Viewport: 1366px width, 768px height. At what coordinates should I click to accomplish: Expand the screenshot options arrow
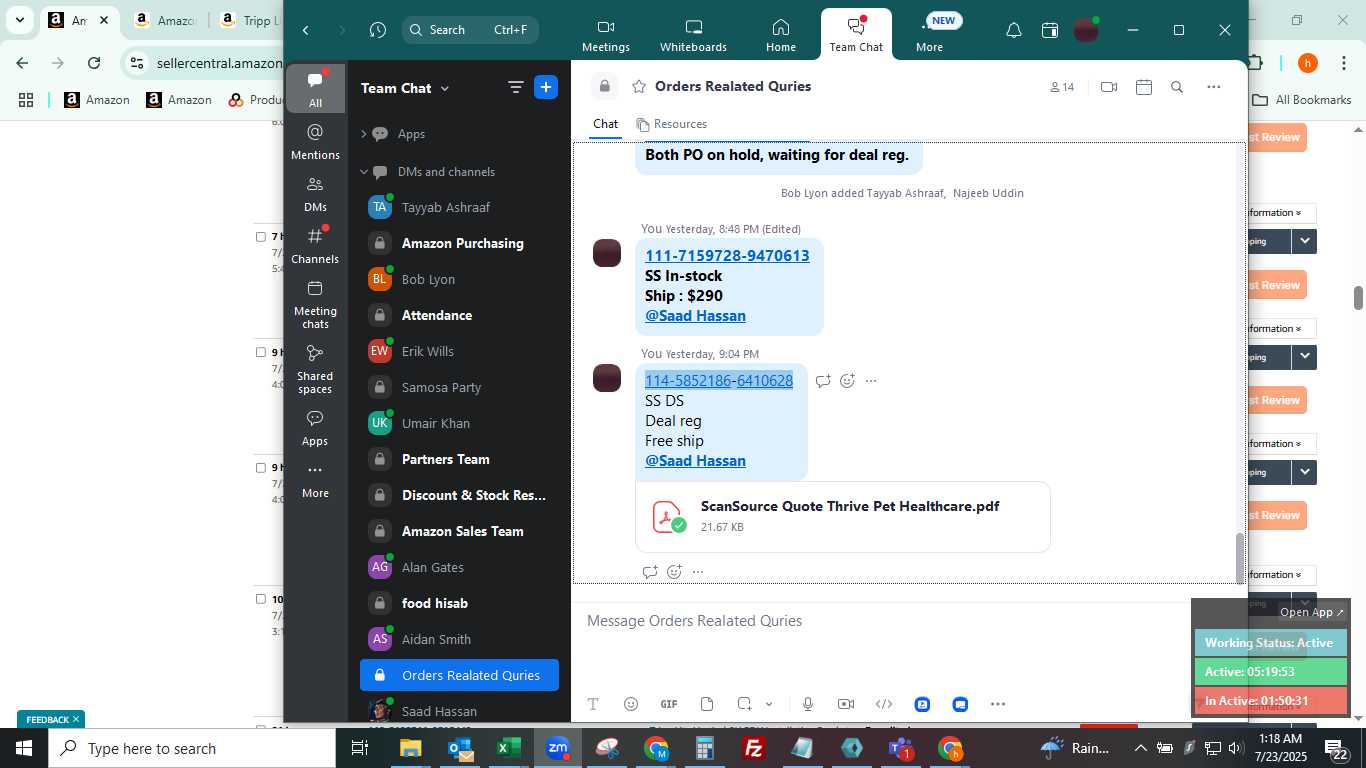[x=769, y=704]
